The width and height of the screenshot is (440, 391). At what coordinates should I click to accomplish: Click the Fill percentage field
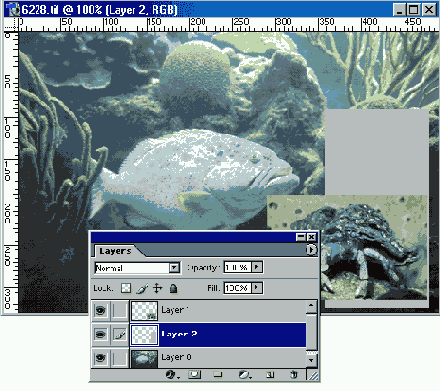coord(238,287)
